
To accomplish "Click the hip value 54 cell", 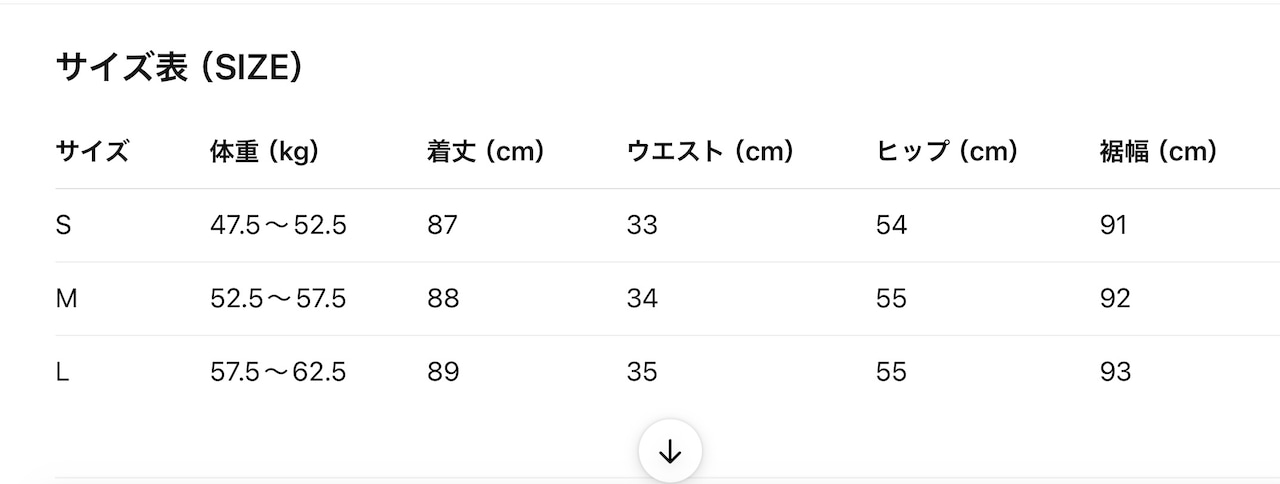I will [891, 225].
